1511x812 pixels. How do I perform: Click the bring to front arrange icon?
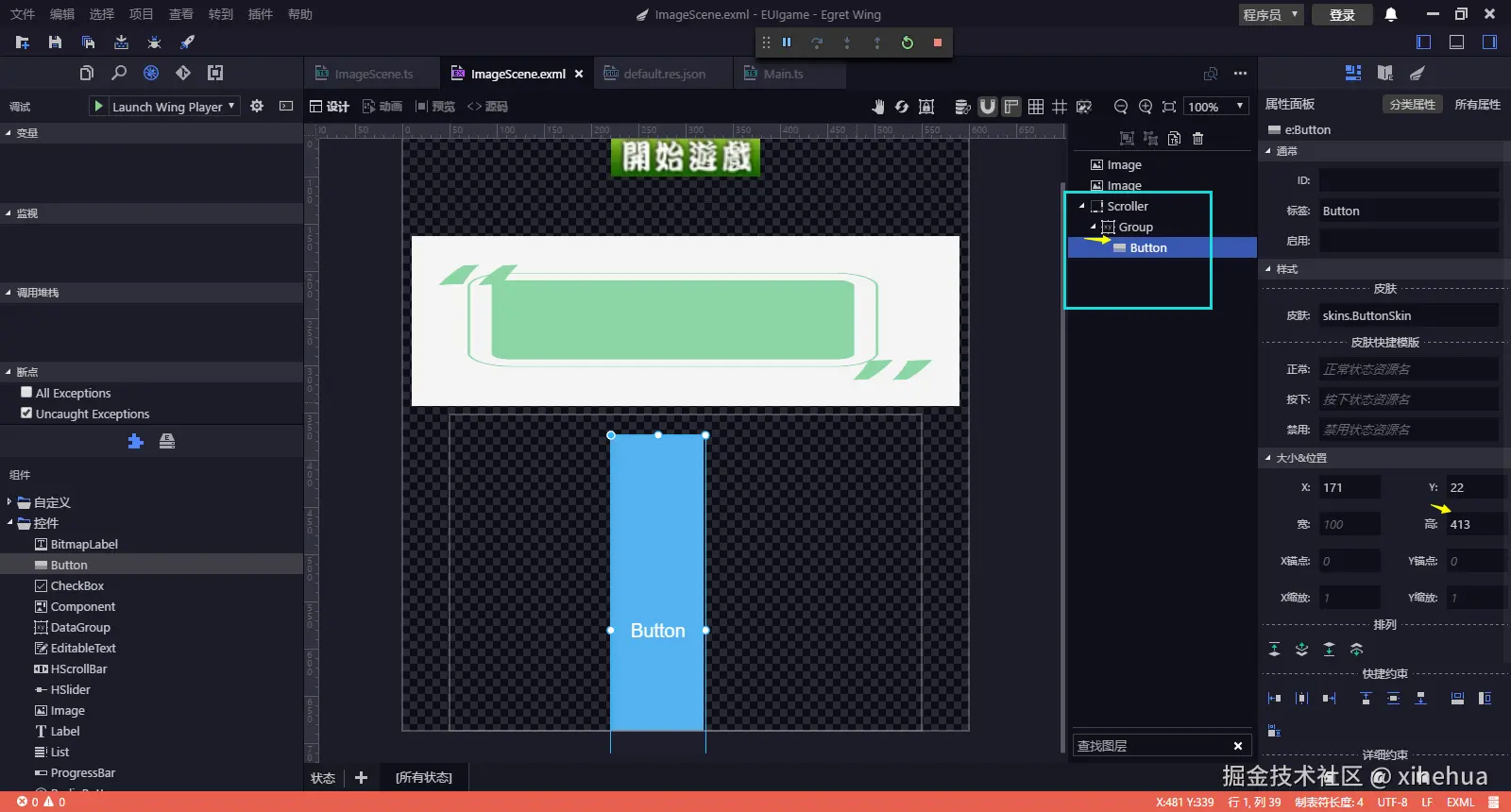coord(1274,649)
